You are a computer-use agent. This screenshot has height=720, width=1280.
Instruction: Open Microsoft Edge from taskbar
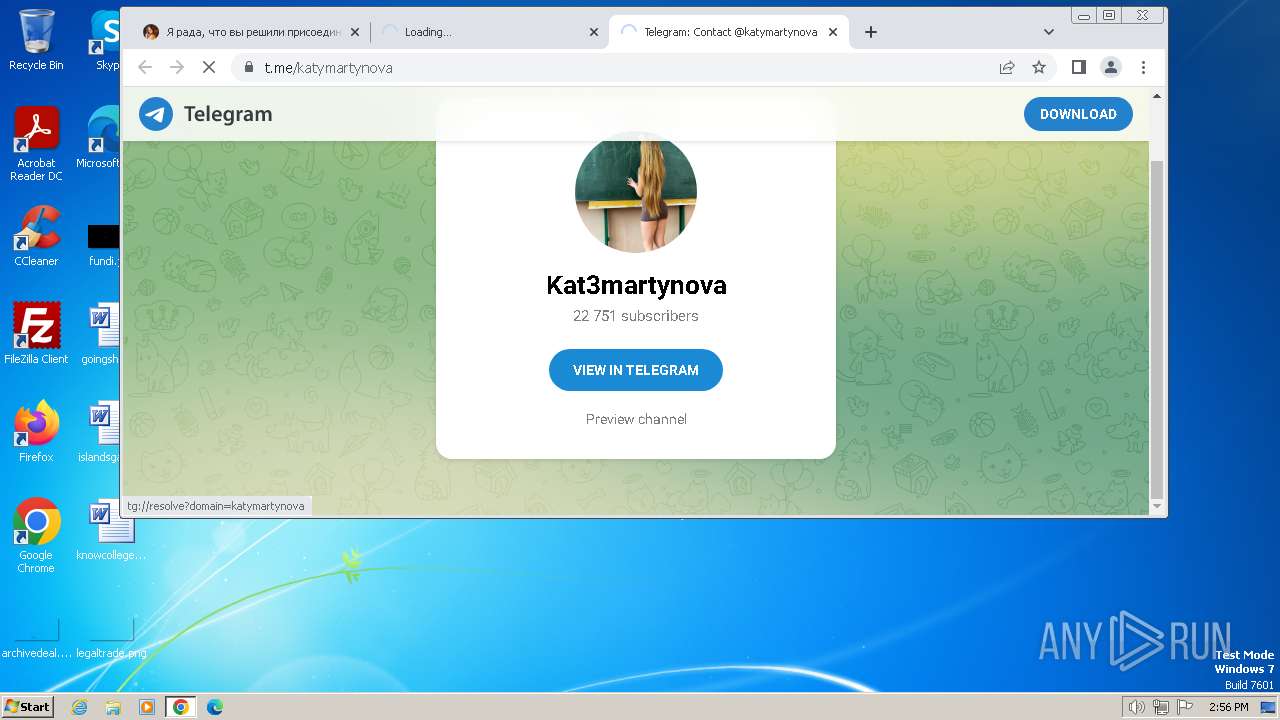click(x=215, y=707)
